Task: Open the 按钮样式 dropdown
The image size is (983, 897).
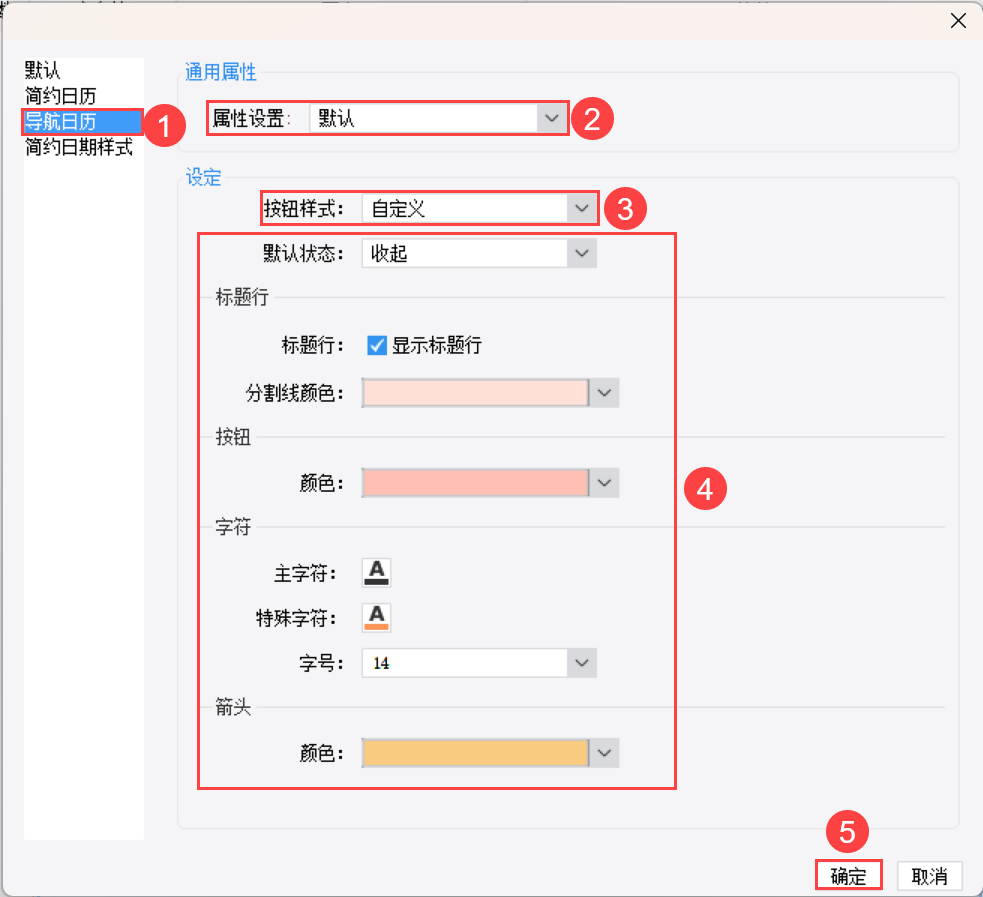Action: click(581, 209)
